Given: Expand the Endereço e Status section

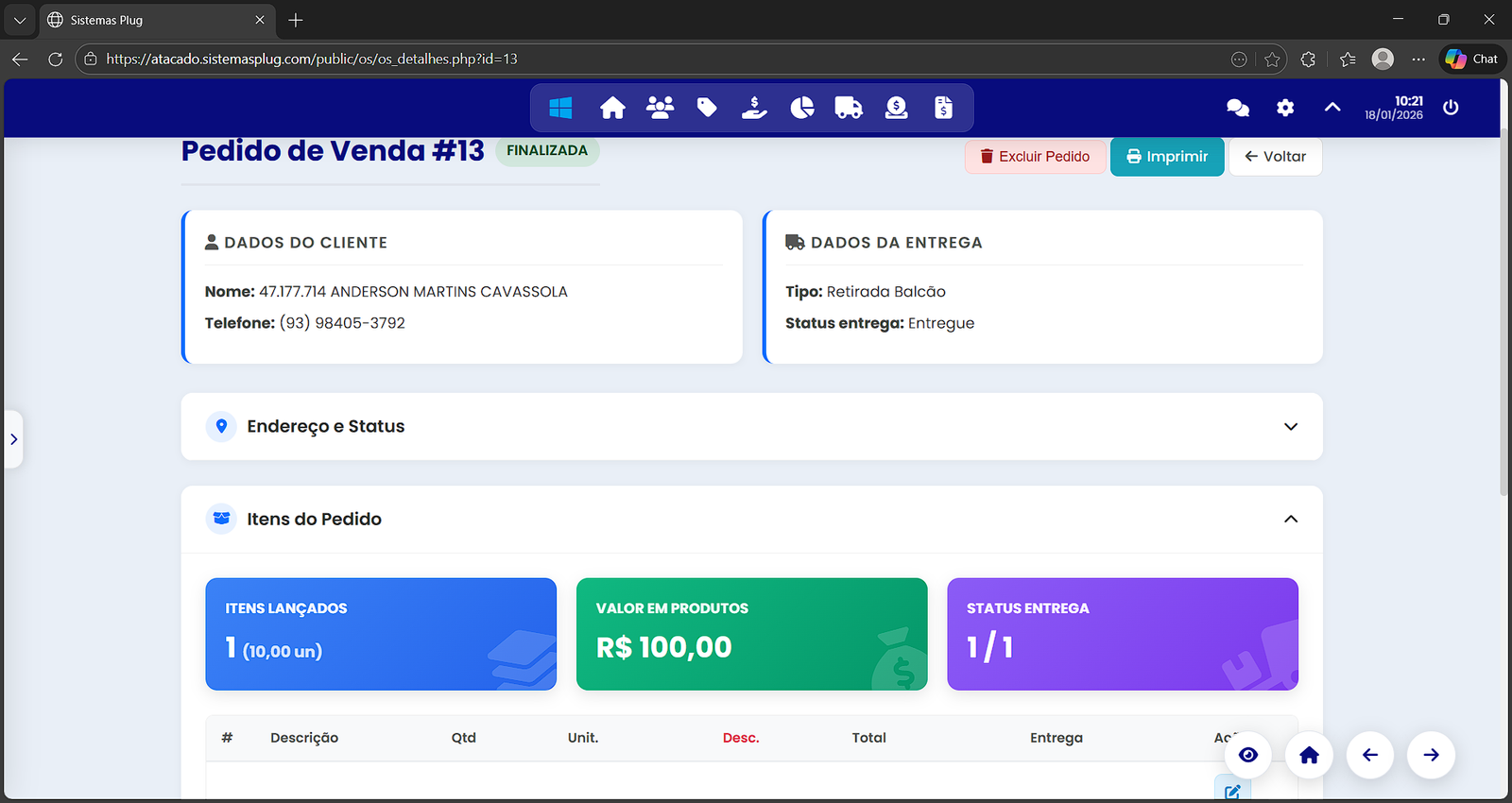Looking at the screenshot, I should coord(1290,427).
